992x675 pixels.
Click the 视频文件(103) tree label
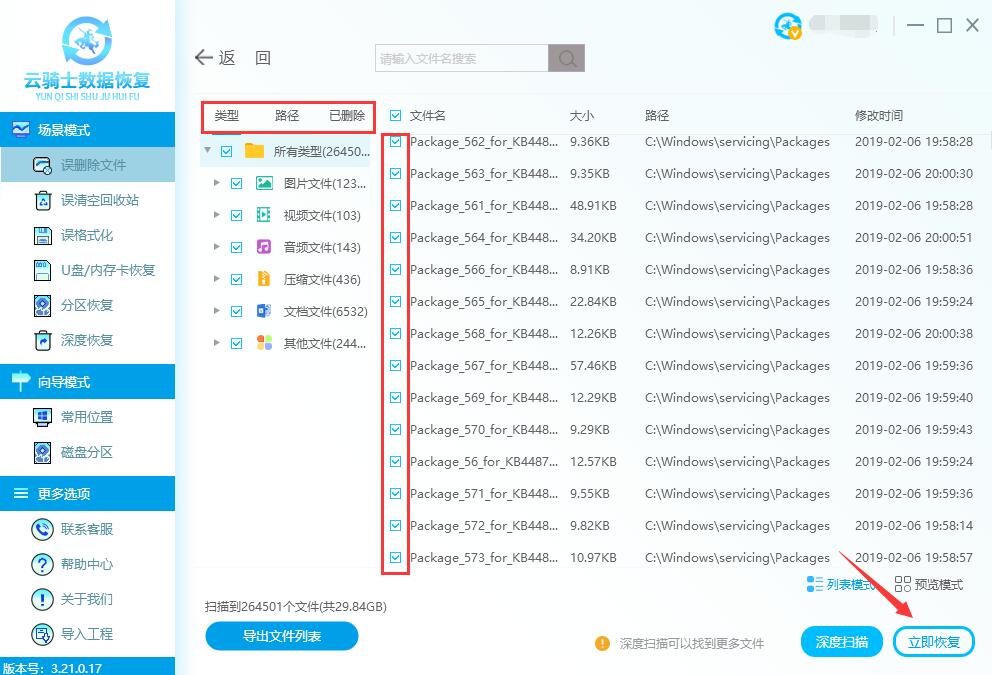point(322,216)
